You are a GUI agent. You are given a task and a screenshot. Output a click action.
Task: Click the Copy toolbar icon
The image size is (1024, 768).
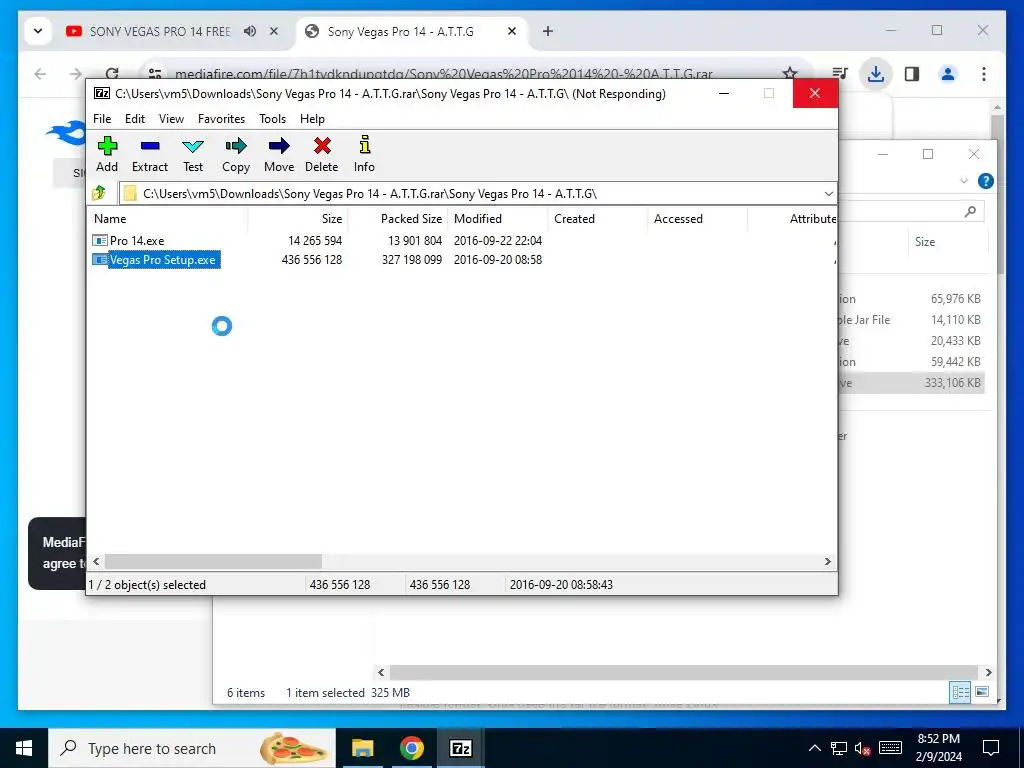pyautogui.click(x=236, y=154)
